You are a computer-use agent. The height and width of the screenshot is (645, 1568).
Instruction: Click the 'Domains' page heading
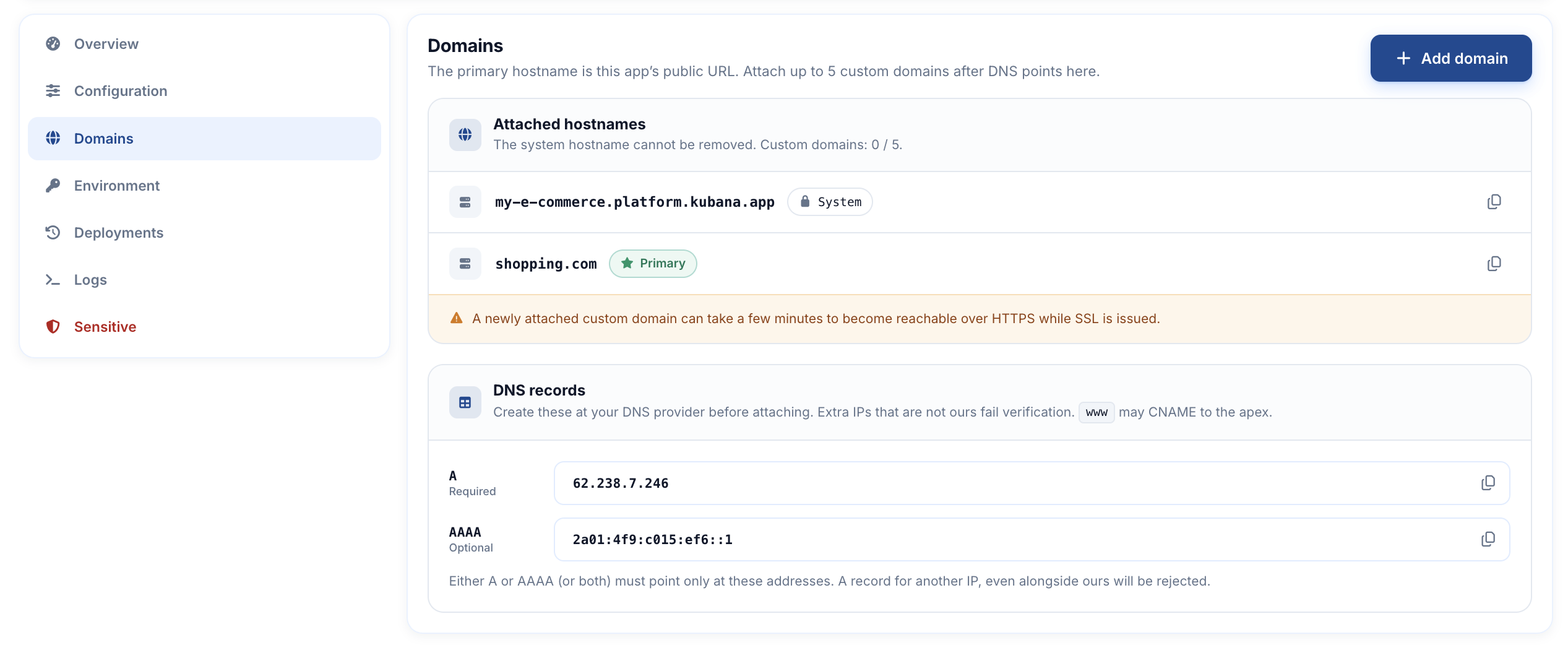click(x=465, y=46)
